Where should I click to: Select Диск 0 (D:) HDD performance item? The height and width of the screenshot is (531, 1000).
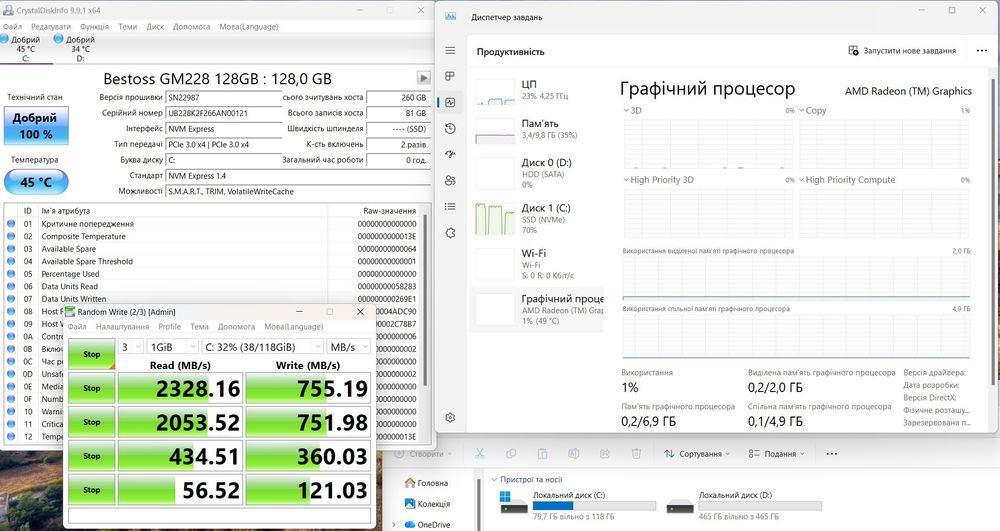point(537,173)
